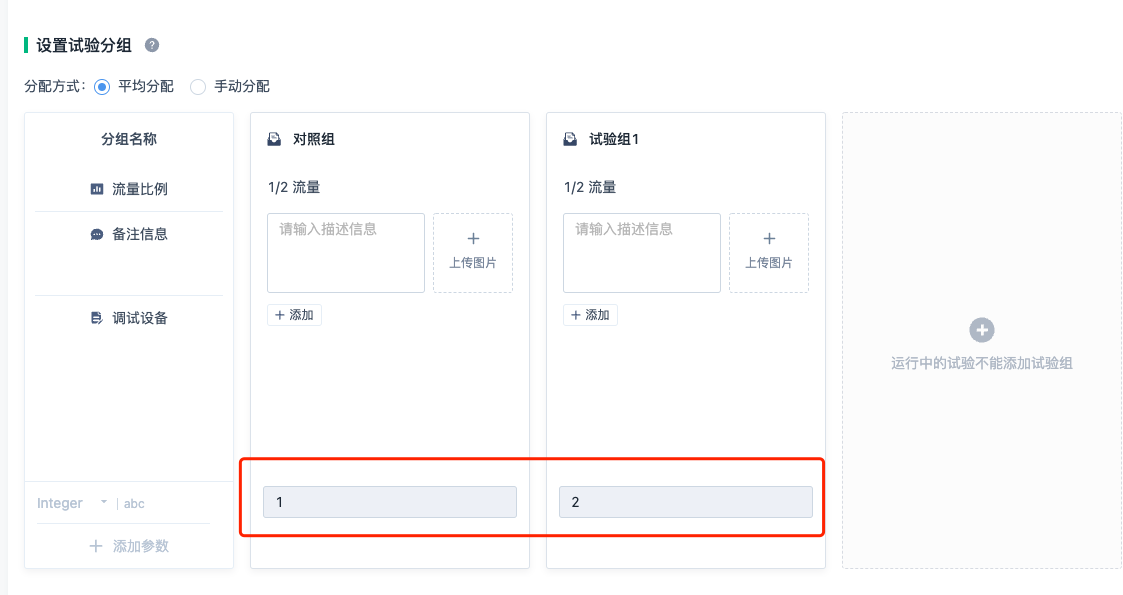
Task: Select 手动分配 radio button
Action: (x=198, y=87)
